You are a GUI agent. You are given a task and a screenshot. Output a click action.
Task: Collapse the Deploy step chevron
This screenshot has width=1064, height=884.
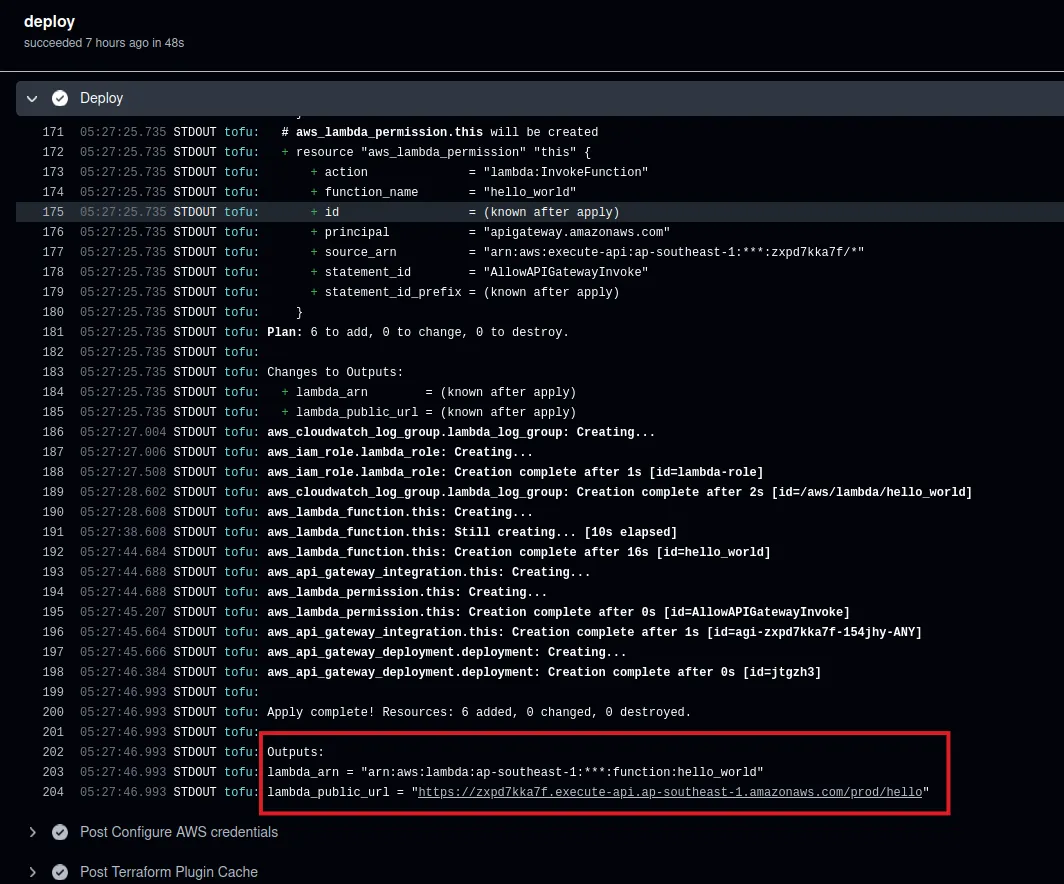point(32,98)
